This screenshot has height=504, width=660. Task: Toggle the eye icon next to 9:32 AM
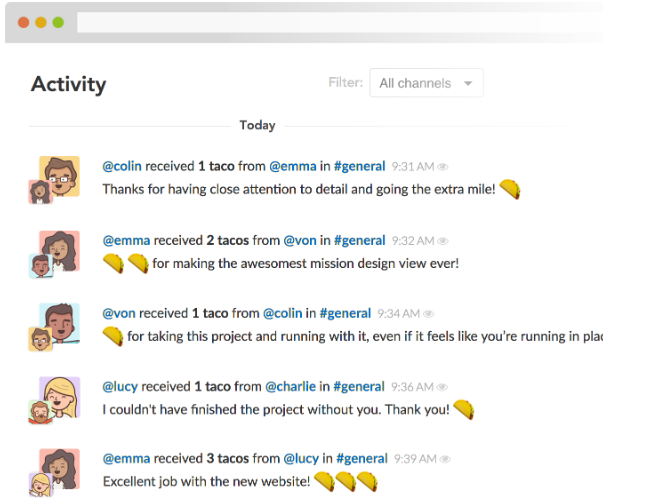pyautogui.click(x=442, y=241)
